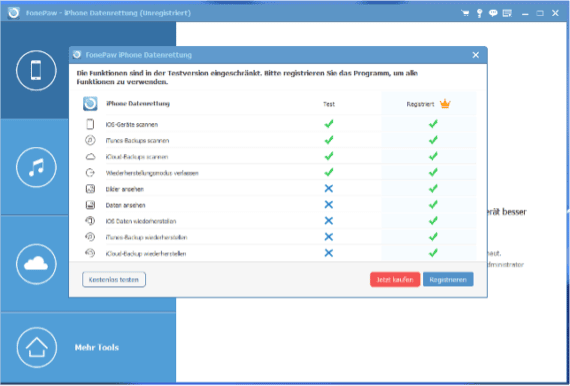This screenshot has width=570, height=386.
Task: Click the Daten ansehen icon
Action: tap(90, 205)
